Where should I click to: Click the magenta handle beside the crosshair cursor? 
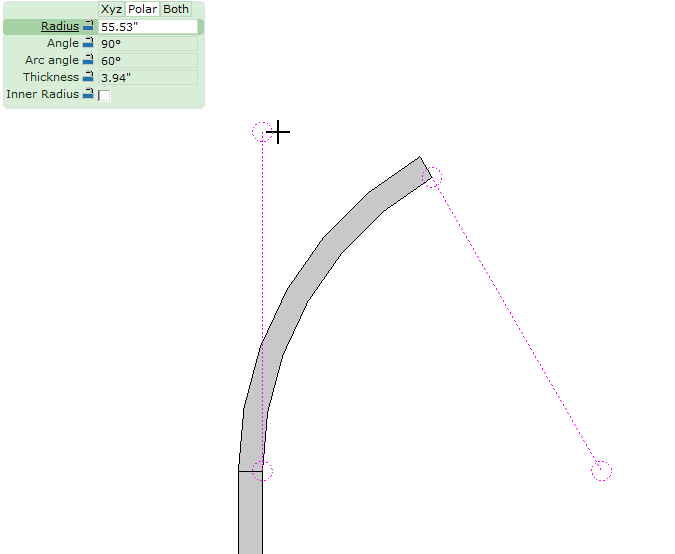(x=262, y=132)
